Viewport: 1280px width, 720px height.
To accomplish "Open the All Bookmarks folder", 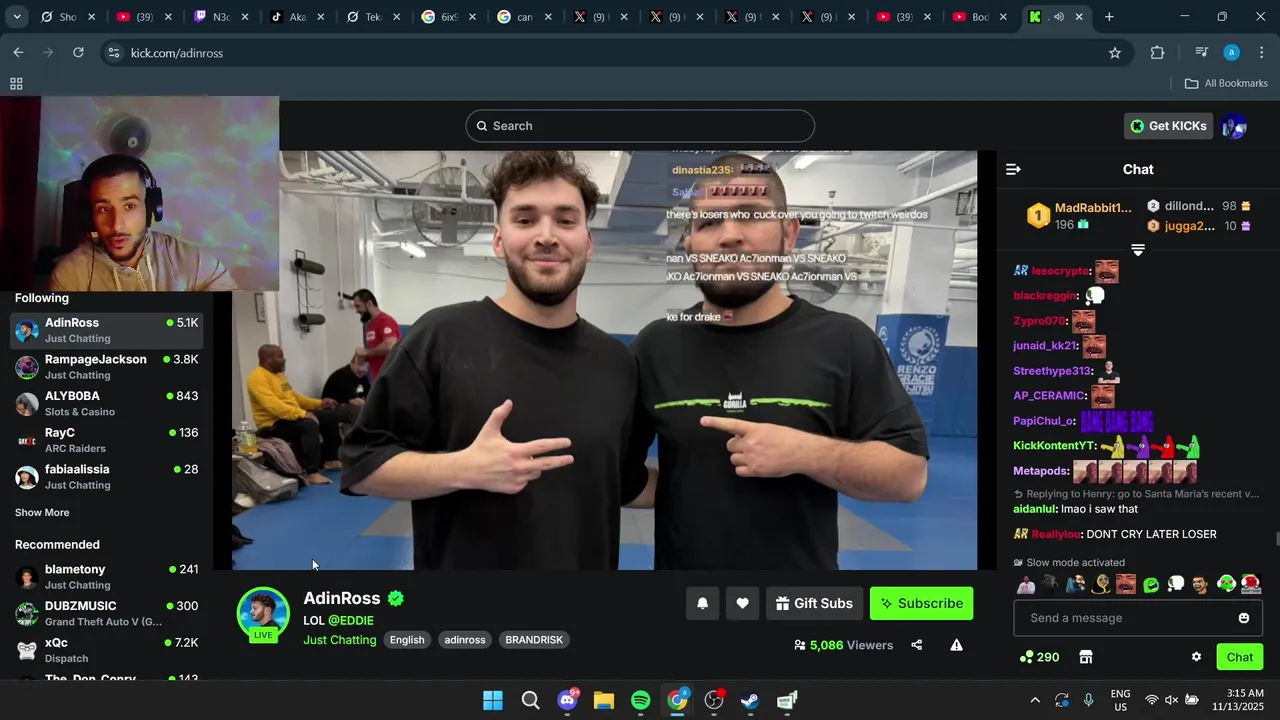I will (x=1226, y=84).
